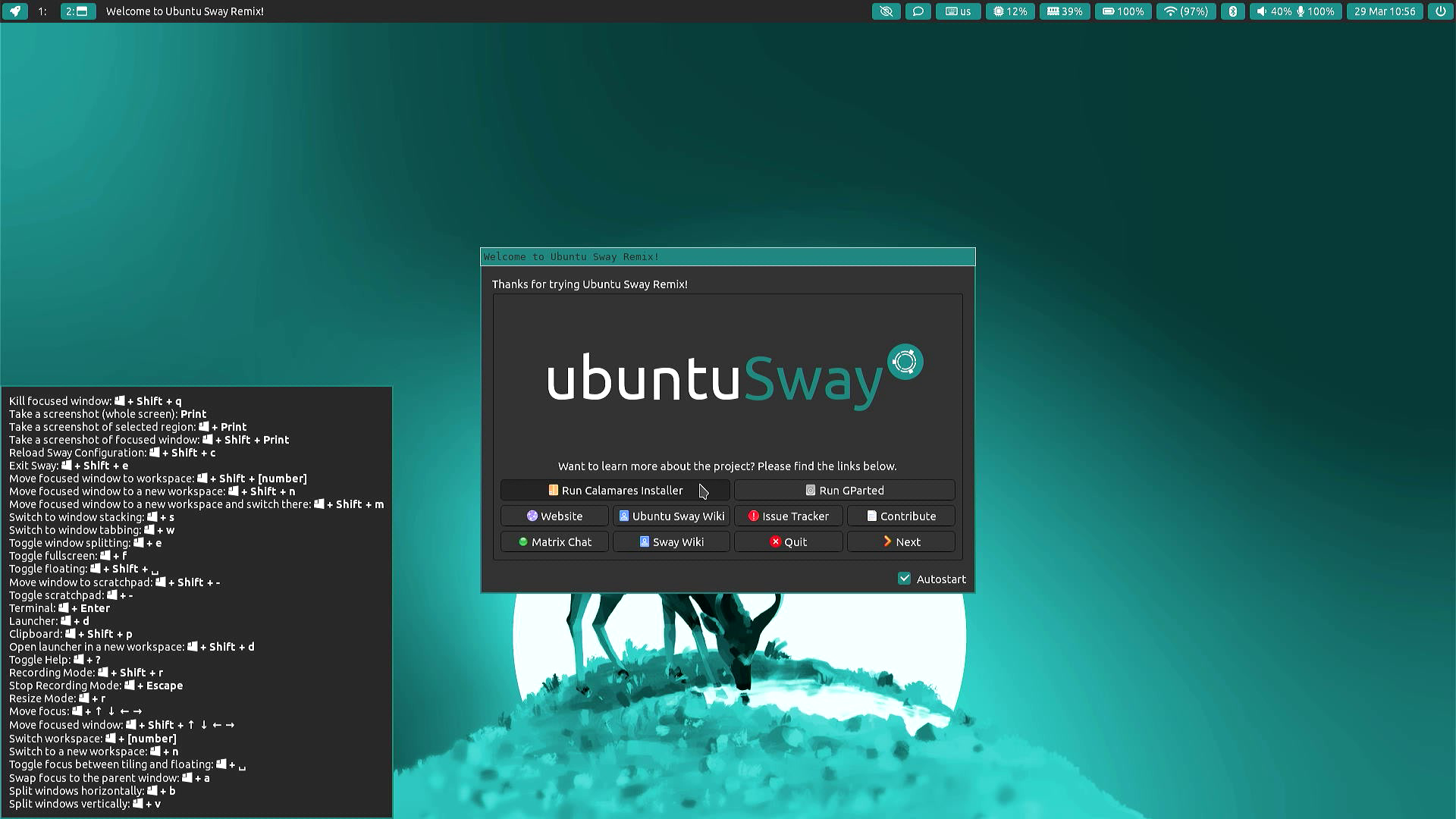Switch keyboard layout via the us indicator
This screenshot has width=1456, height=819.
(x=958, y=11)
